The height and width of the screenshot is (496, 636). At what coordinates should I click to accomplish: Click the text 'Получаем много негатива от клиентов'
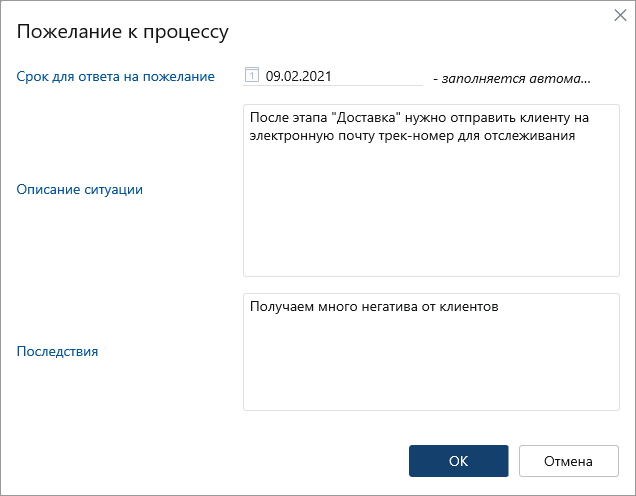click(x=374, y=307)
